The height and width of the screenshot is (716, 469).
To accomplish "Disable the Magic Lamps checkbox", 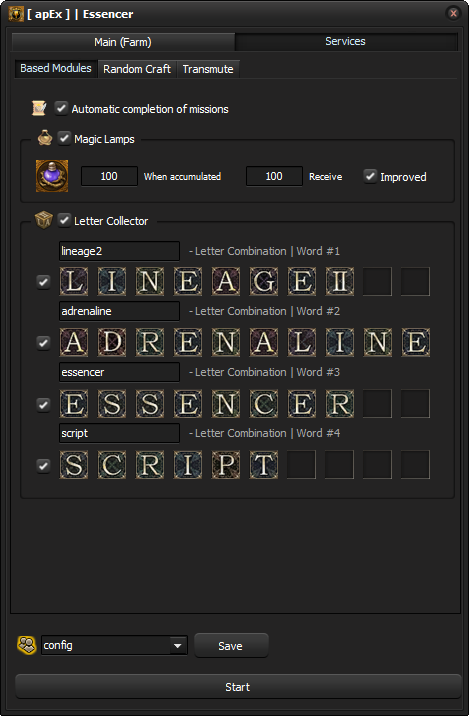I will pos(64,138).
